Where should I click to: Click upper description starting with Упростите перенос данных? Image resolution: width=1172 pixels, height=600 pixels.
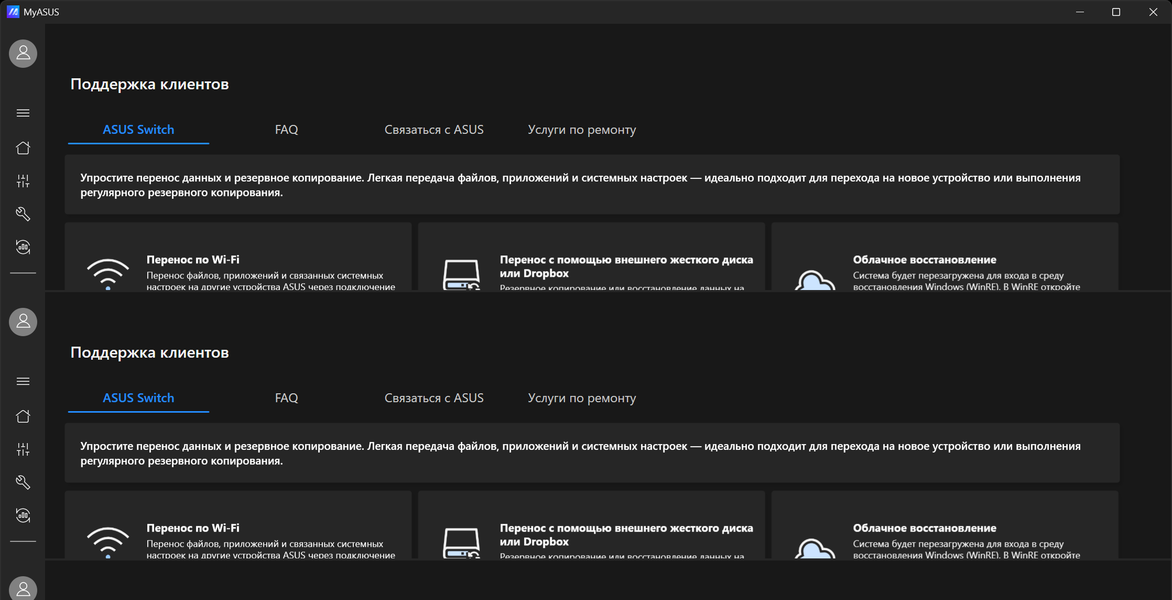click(580, 185)
